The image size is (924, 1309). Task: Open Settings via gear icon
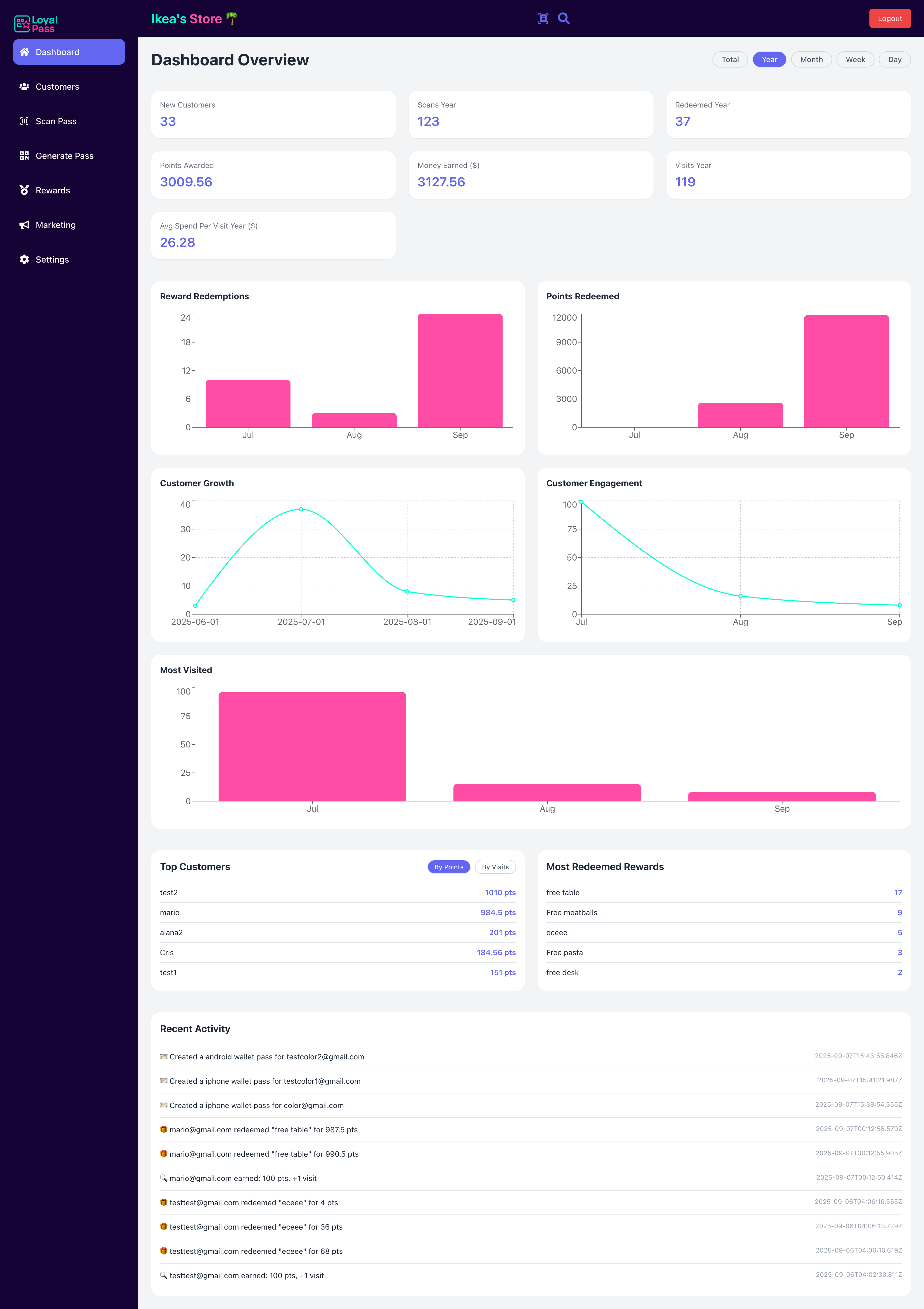click(x=24, y=259)
